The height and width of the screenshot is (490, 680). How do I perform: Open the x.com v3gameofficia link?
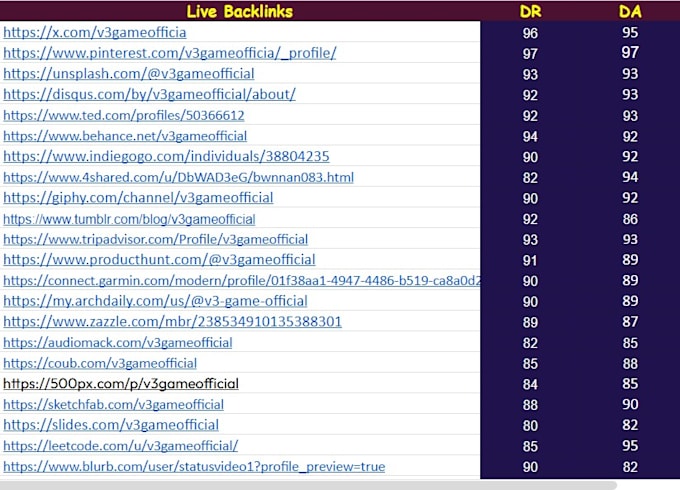95,33
